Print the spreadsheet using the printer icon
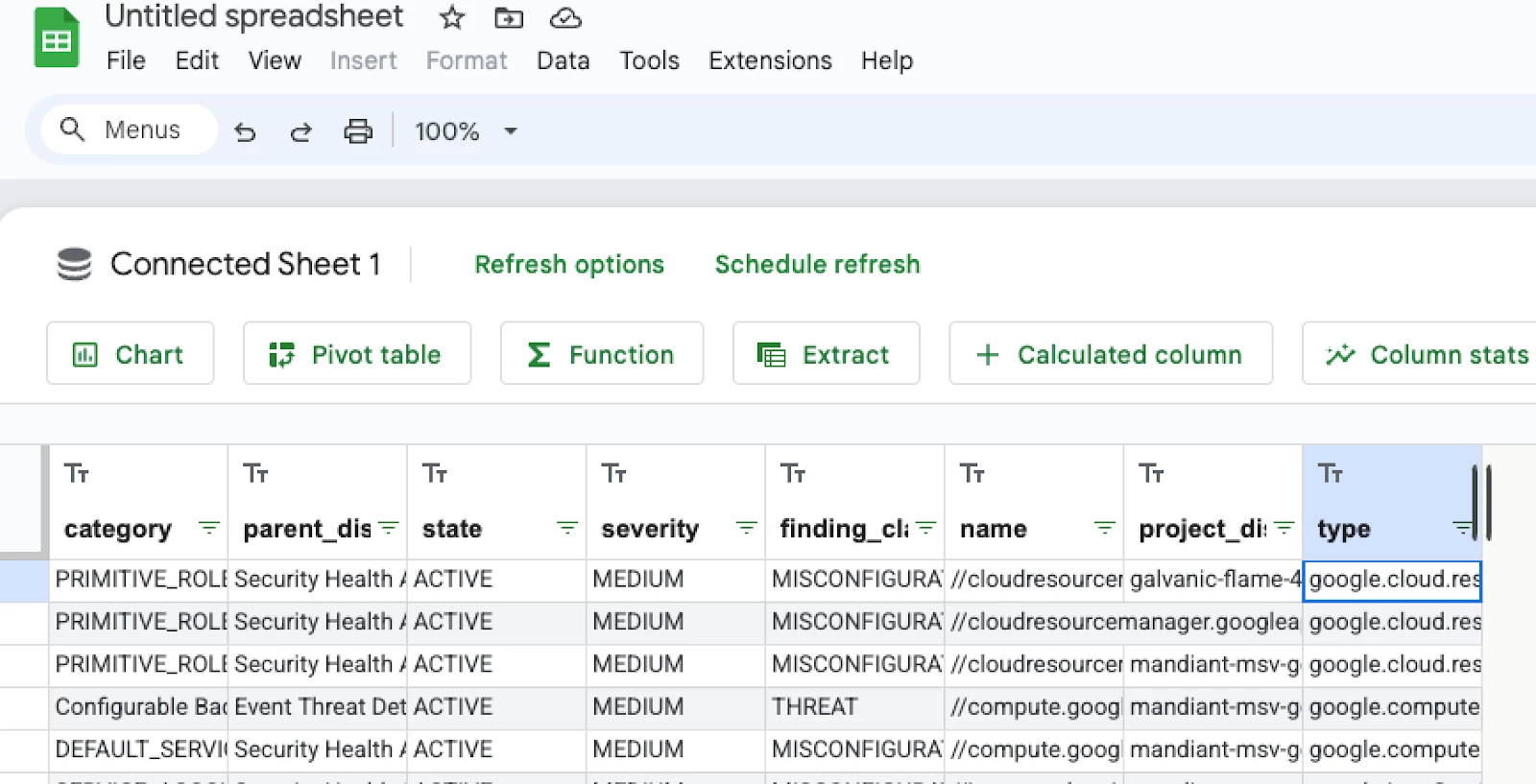 tap(358, 131)
